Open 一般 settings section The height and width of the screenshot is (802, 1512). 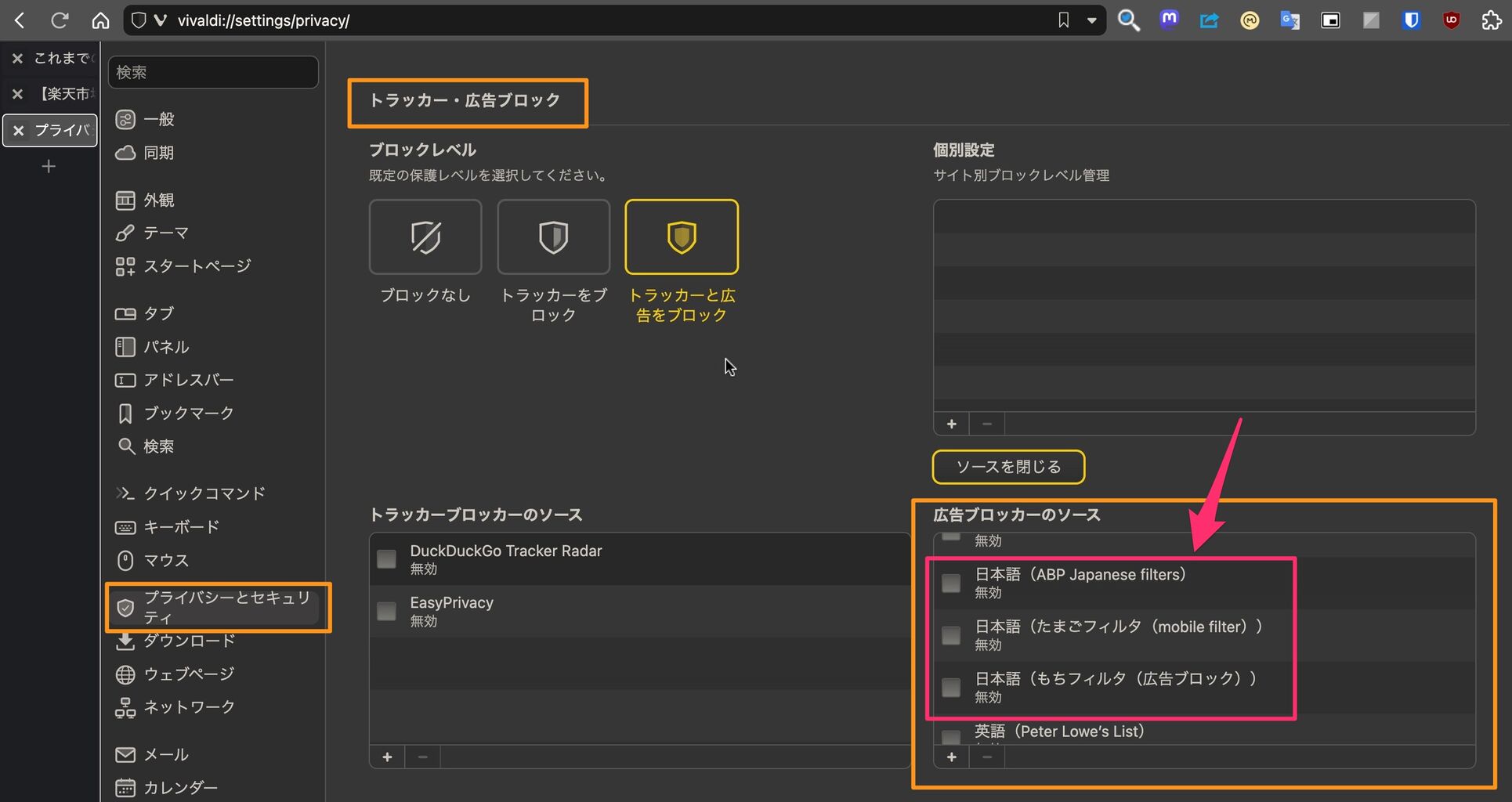(x=145, y=119)
